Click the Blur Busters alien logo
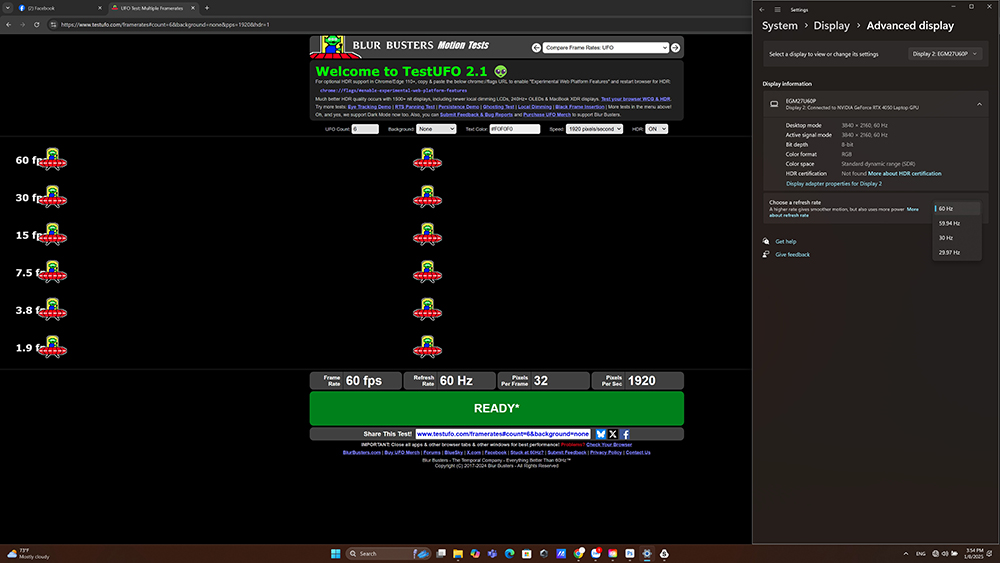 click(330, 47)
